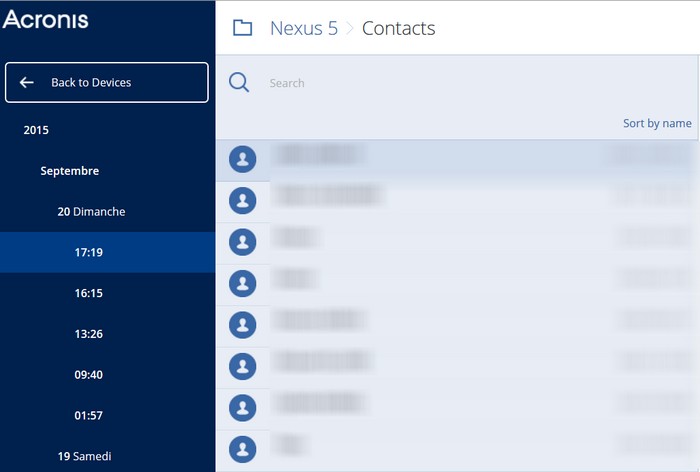Image resolution: width=700 pixels, height=472 pixels.
Task: Click the magnifying glass search icon
Action: [239, 83]
